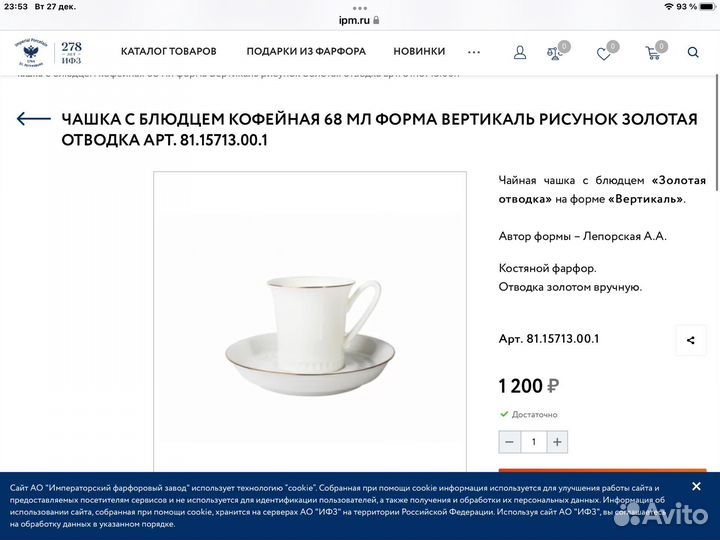Click the cup and saucer product image
The width and height of the screenshot is (720, 540).
(x=310, y=321)
